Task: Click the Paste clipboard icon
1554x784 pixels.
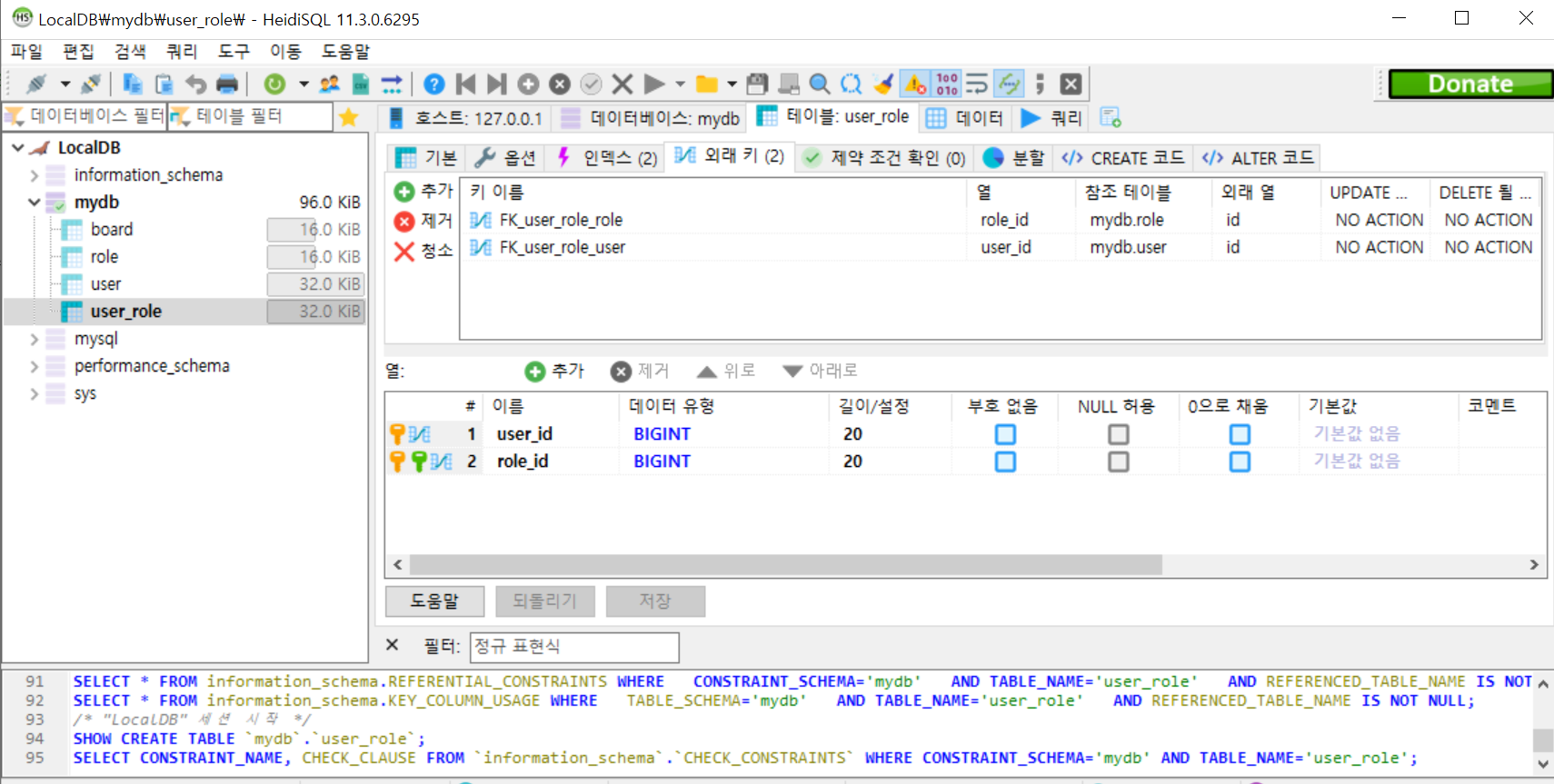Action: click(x=164, y=84)
